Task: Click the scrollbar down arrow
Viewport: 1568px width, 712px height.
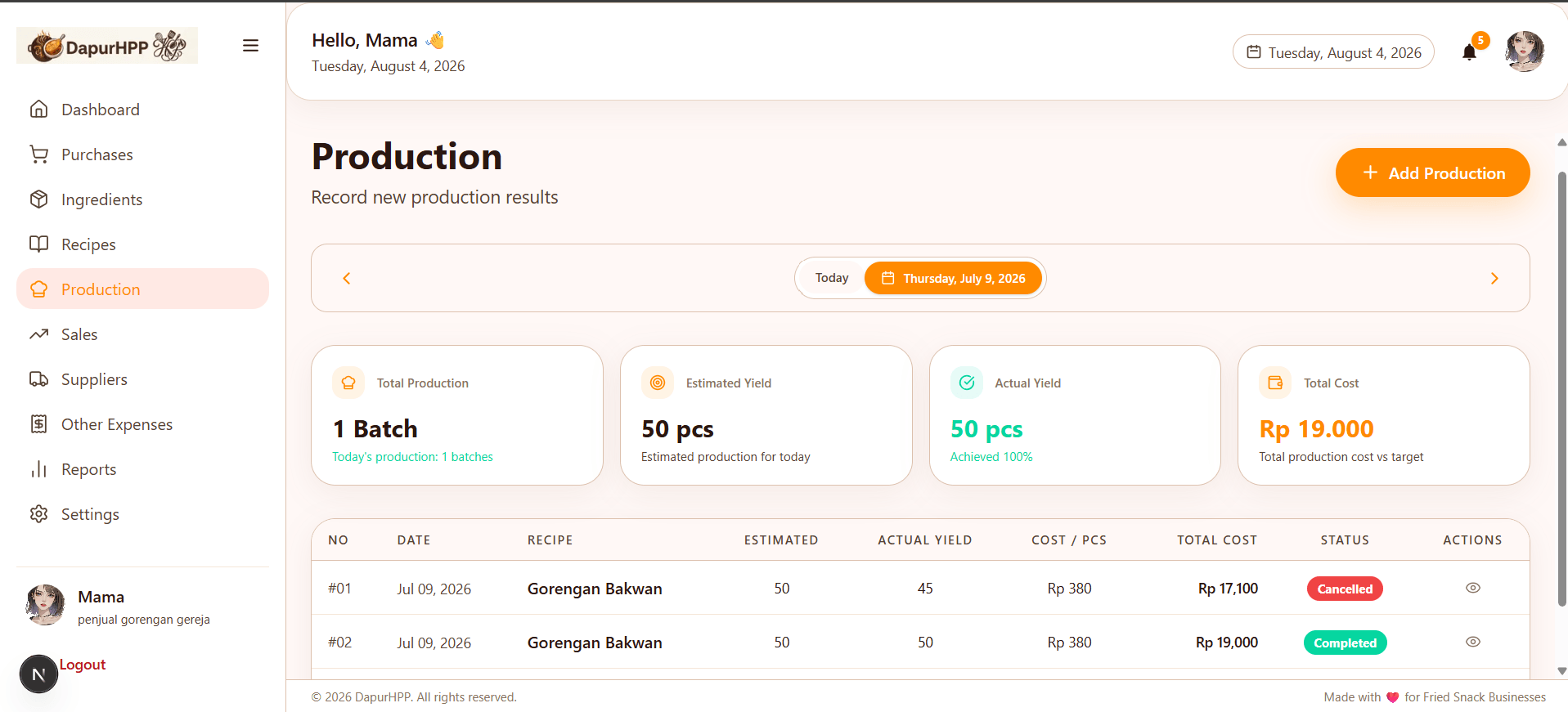Action: [x=1561, y=671]
